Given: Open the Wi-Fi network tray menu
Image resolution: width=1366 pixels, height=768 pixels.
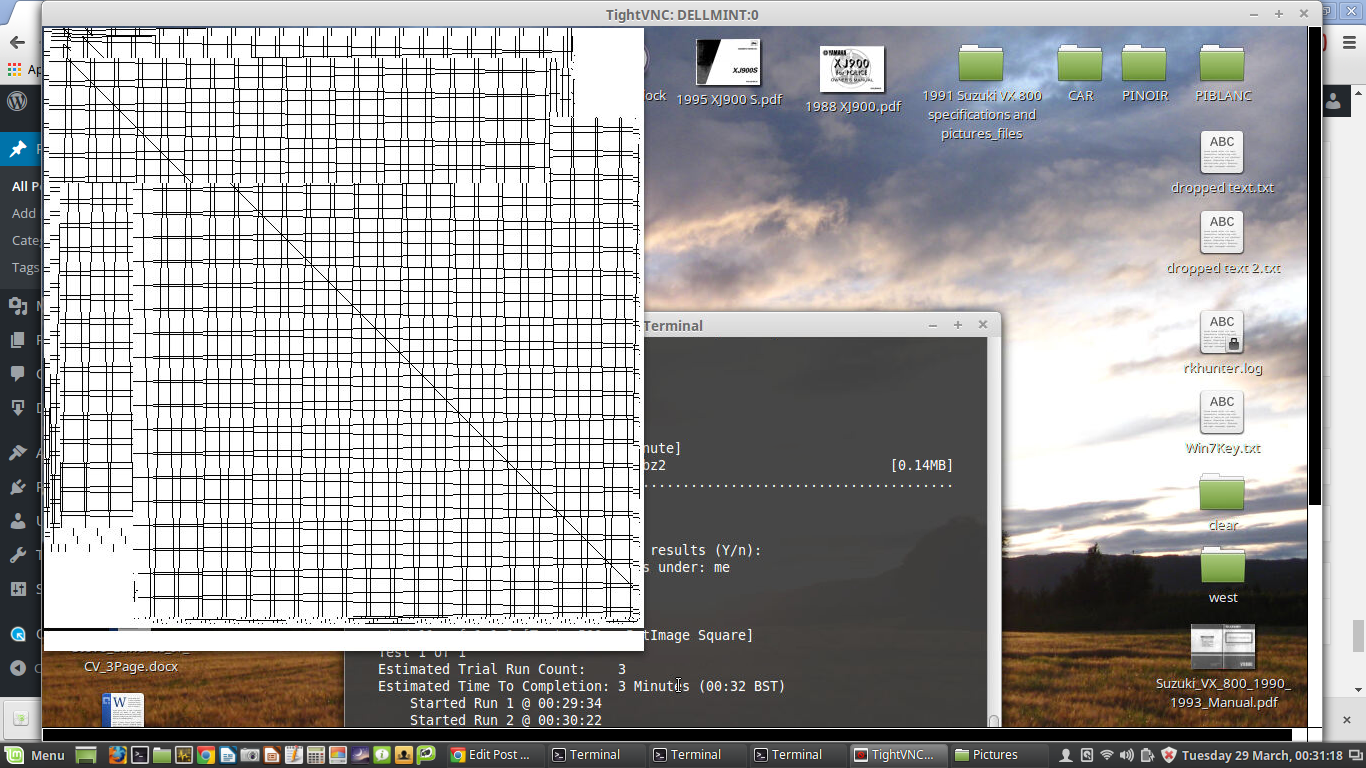Looking at the screenshot, I should point(1107,755).
